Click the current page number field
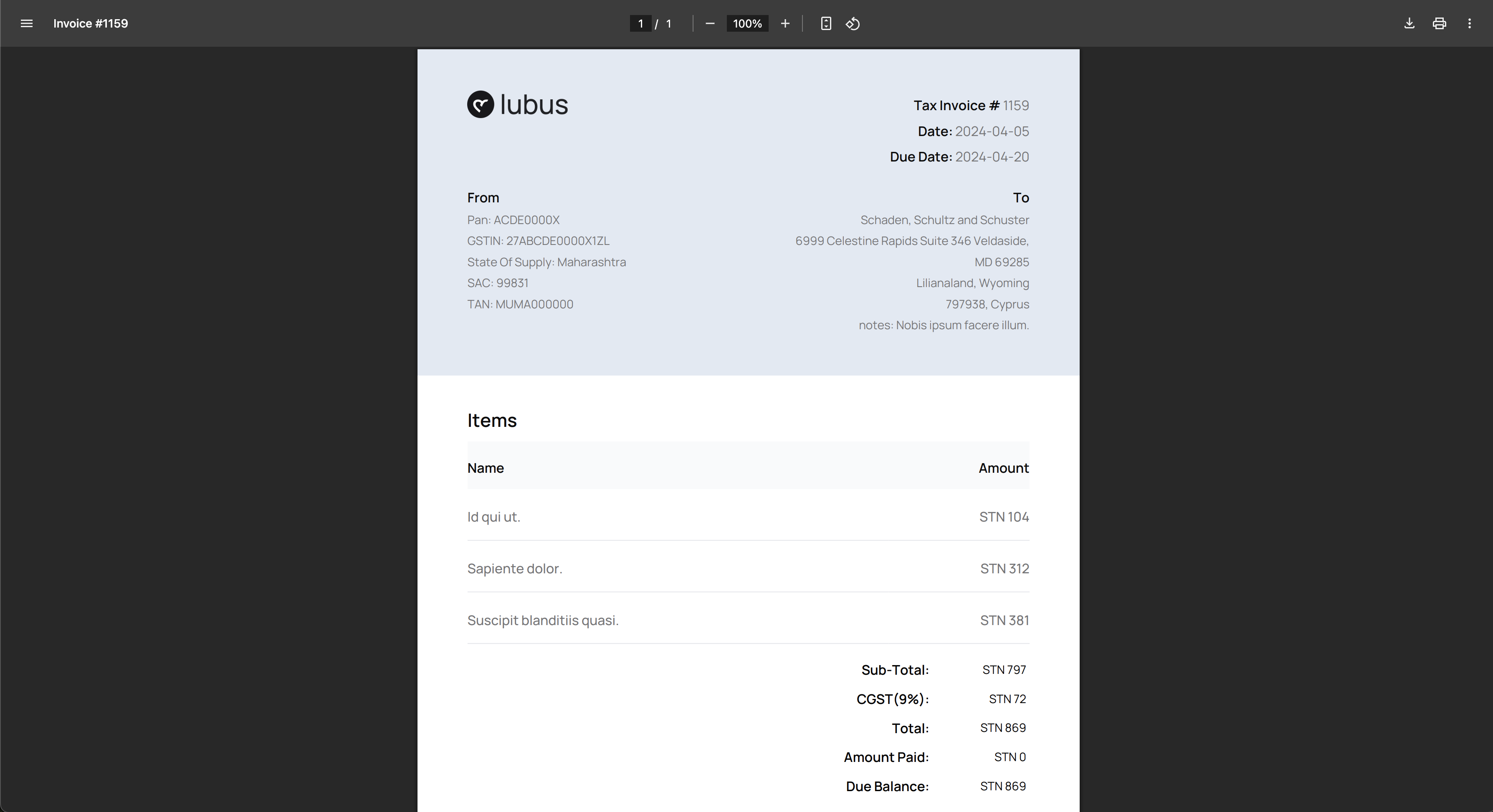 (640, 24)
